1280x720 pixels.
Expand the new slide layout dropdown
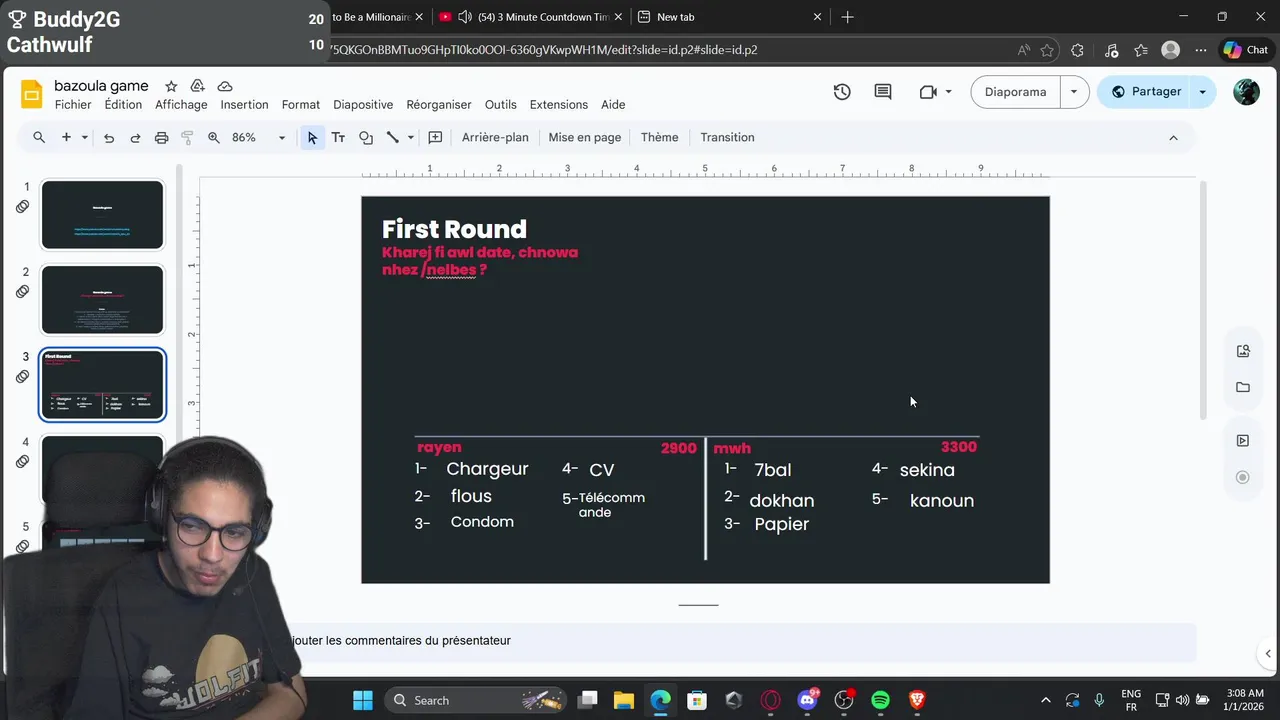click(x=85, y=137)
